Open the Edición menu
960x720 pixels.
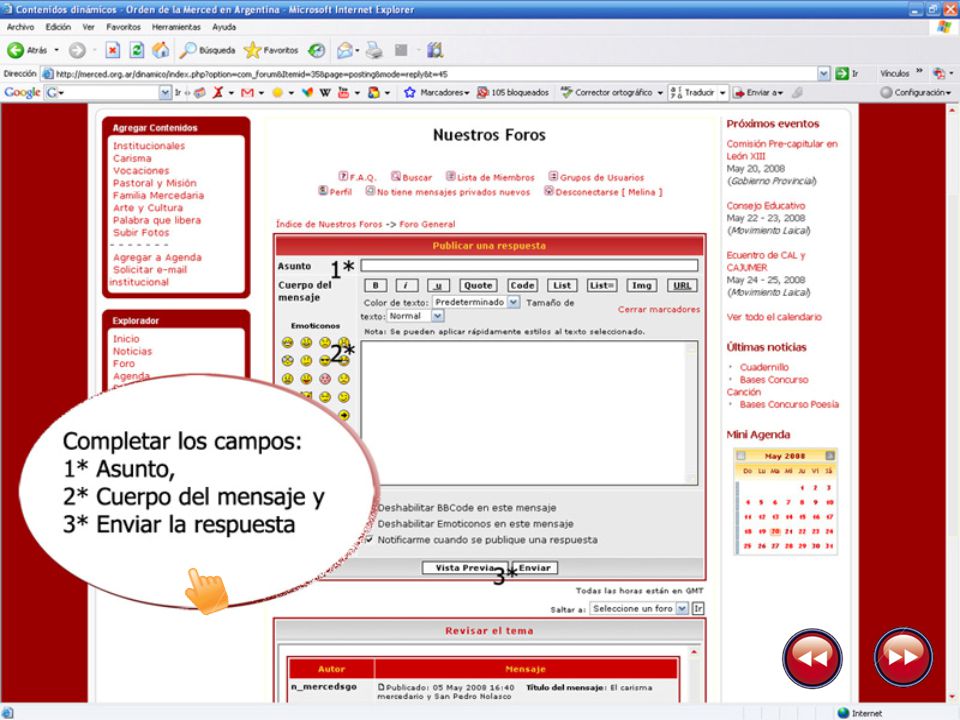click(58, 27)
